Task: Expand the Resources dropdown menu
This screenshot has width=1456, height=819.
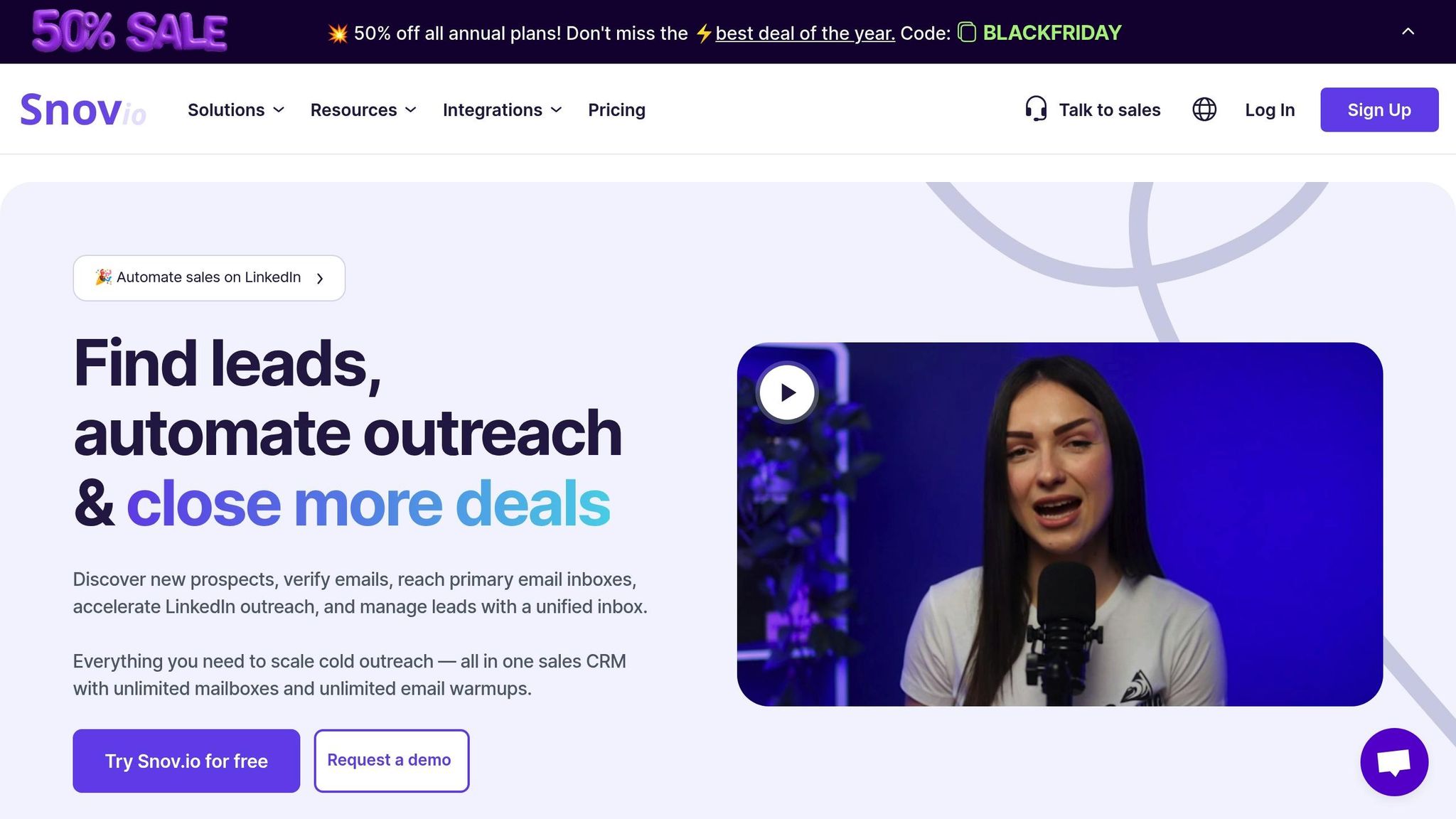Action: click(363, 110)
